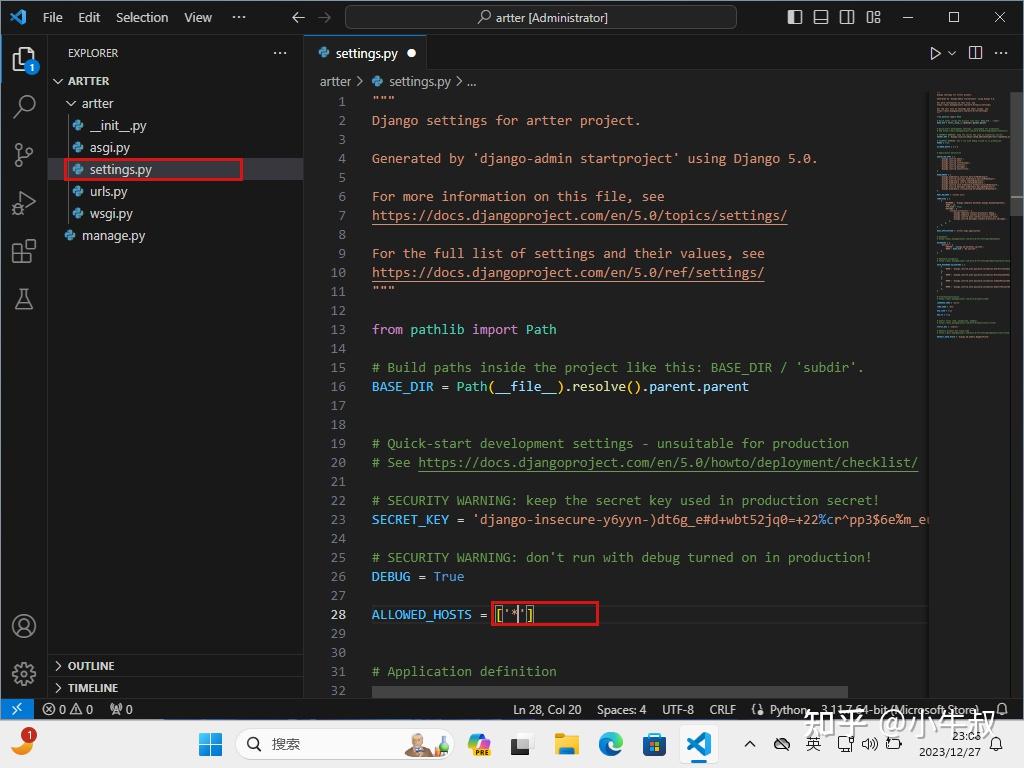Open the Source Control view
Image resolution: width=1024 pixels, height=768 pixels.
tap(24, 154)
